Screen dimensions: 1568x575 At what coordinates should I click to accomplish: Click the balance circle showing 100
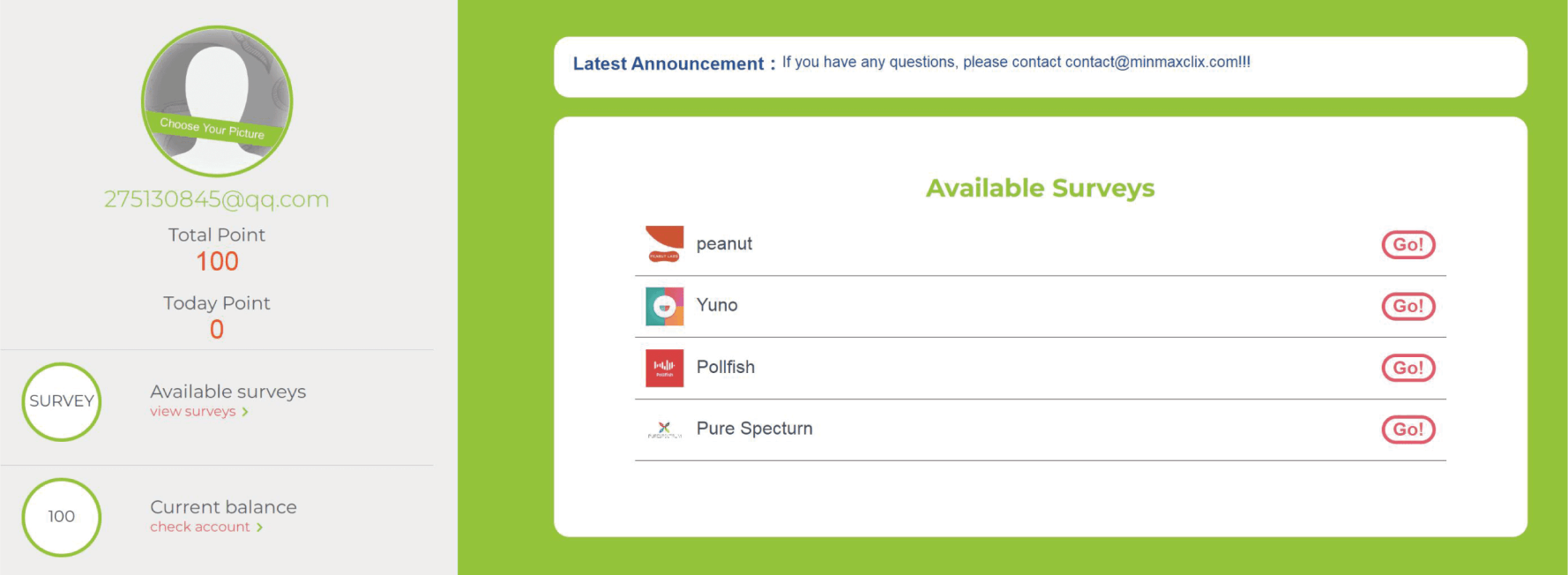(x=62, y=517)
